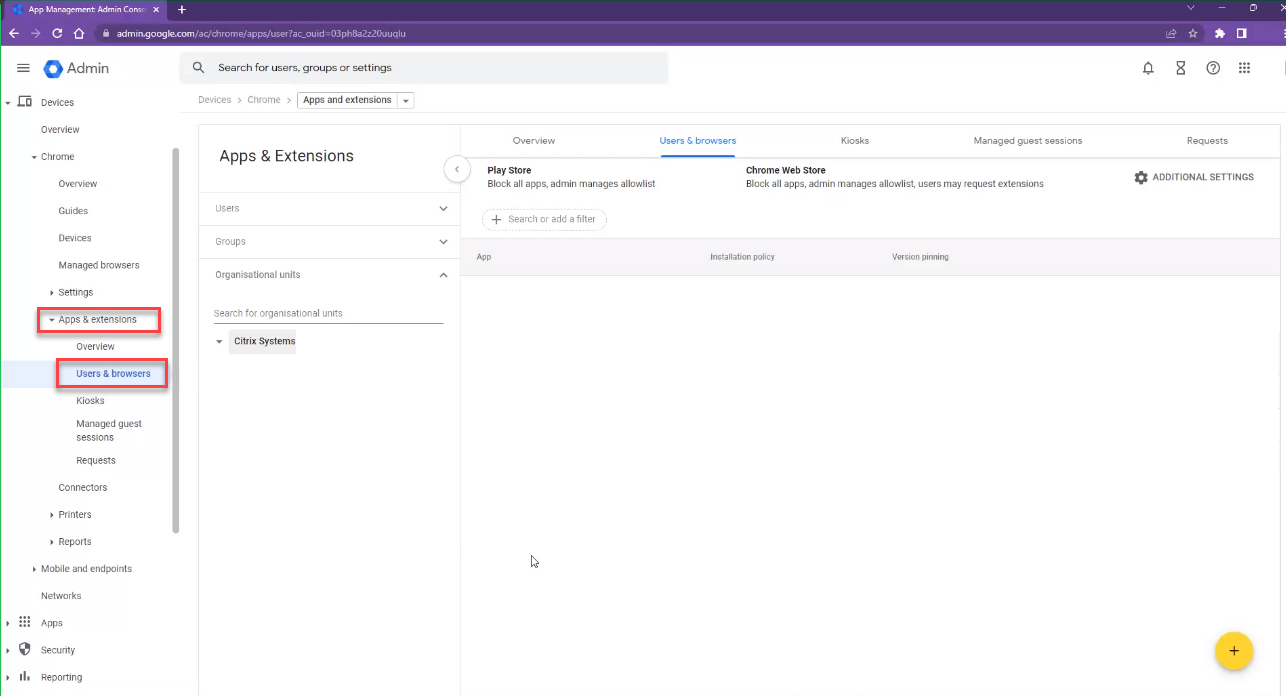Open the Google apps grid launcher
Viewport: 1286px width, 696px height.
point(1245,68)
